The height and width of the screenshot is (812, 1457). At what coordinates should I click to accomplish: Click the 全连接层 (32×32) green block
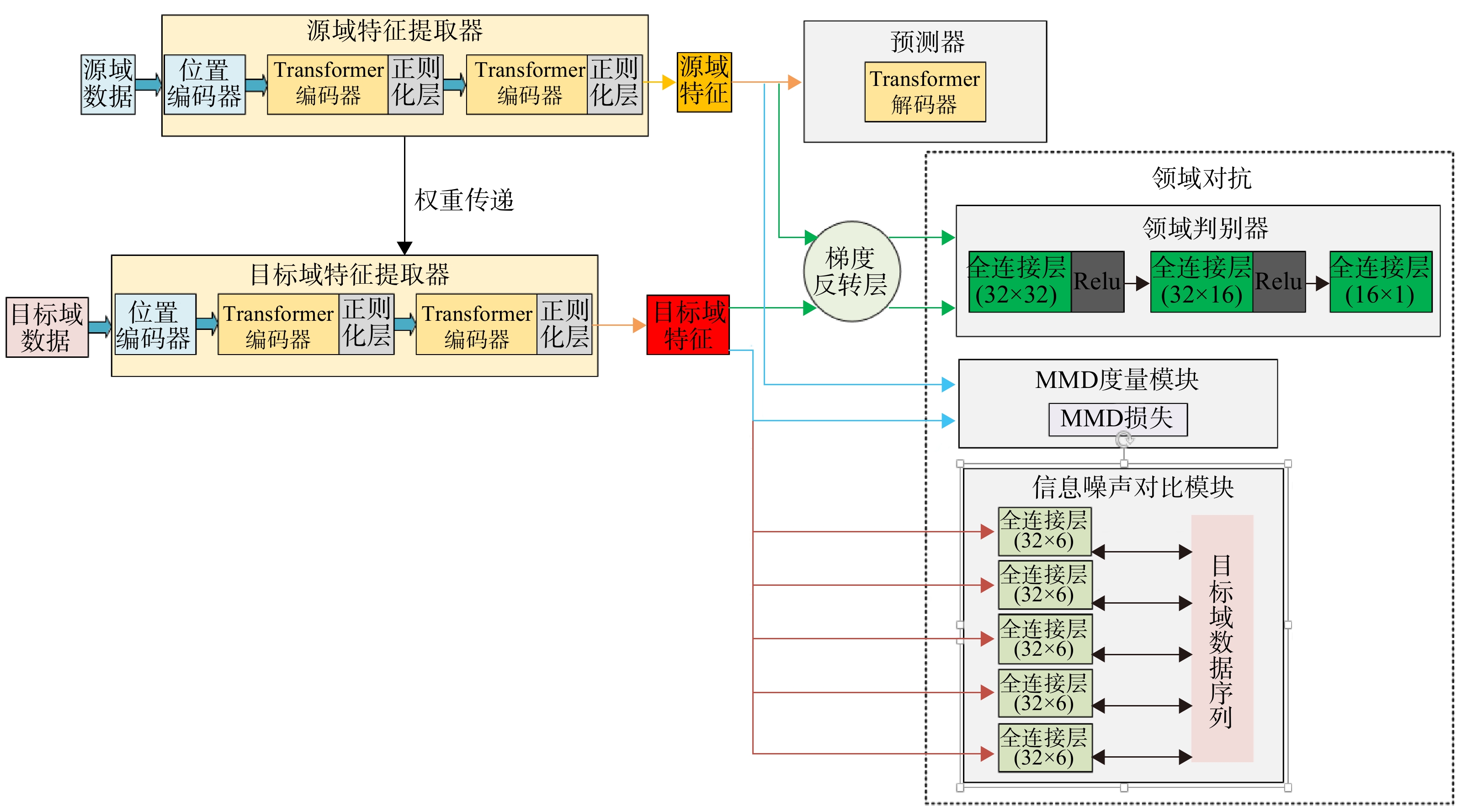1019,281
